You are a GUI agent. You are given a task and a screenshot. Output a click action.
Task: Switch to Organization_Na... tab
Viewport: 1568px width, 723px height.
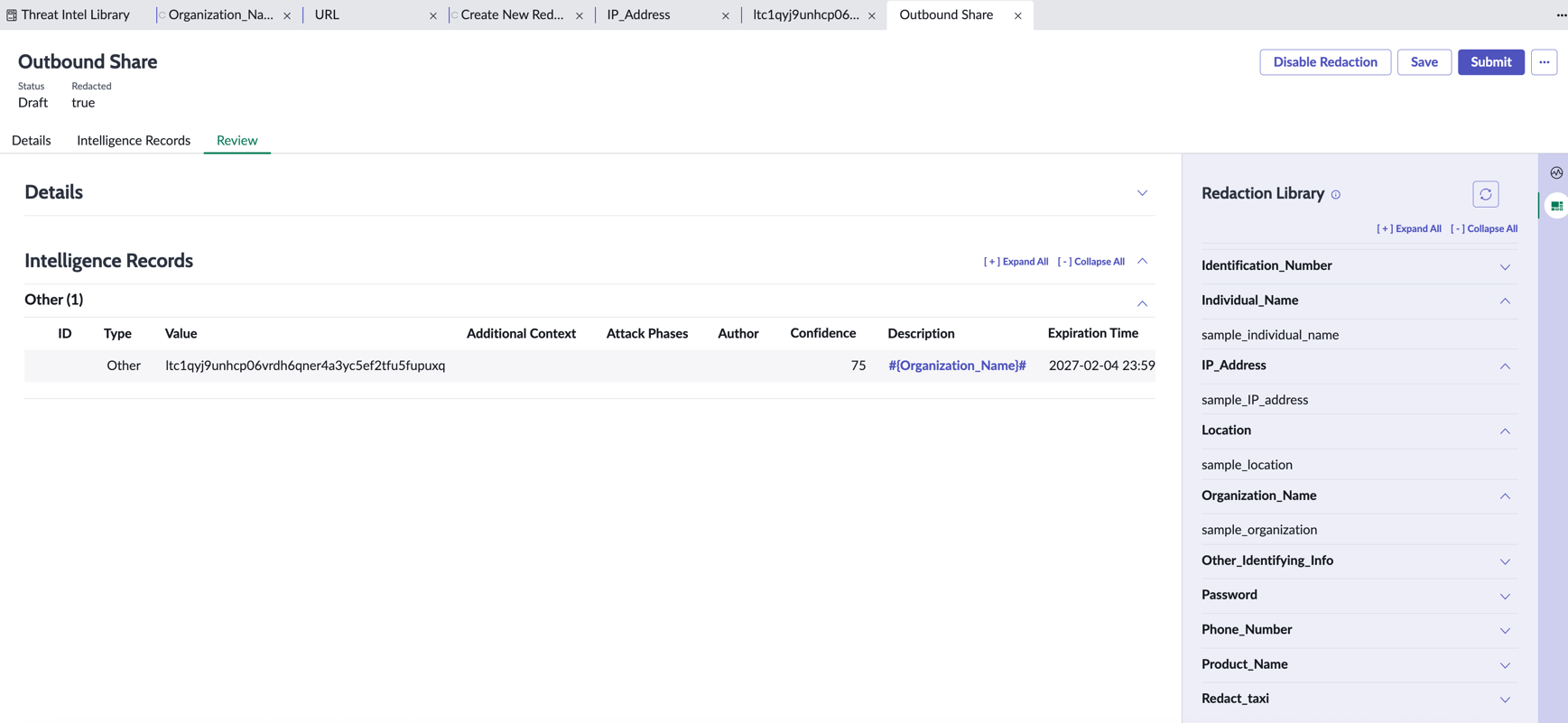(x=220, y=14)
